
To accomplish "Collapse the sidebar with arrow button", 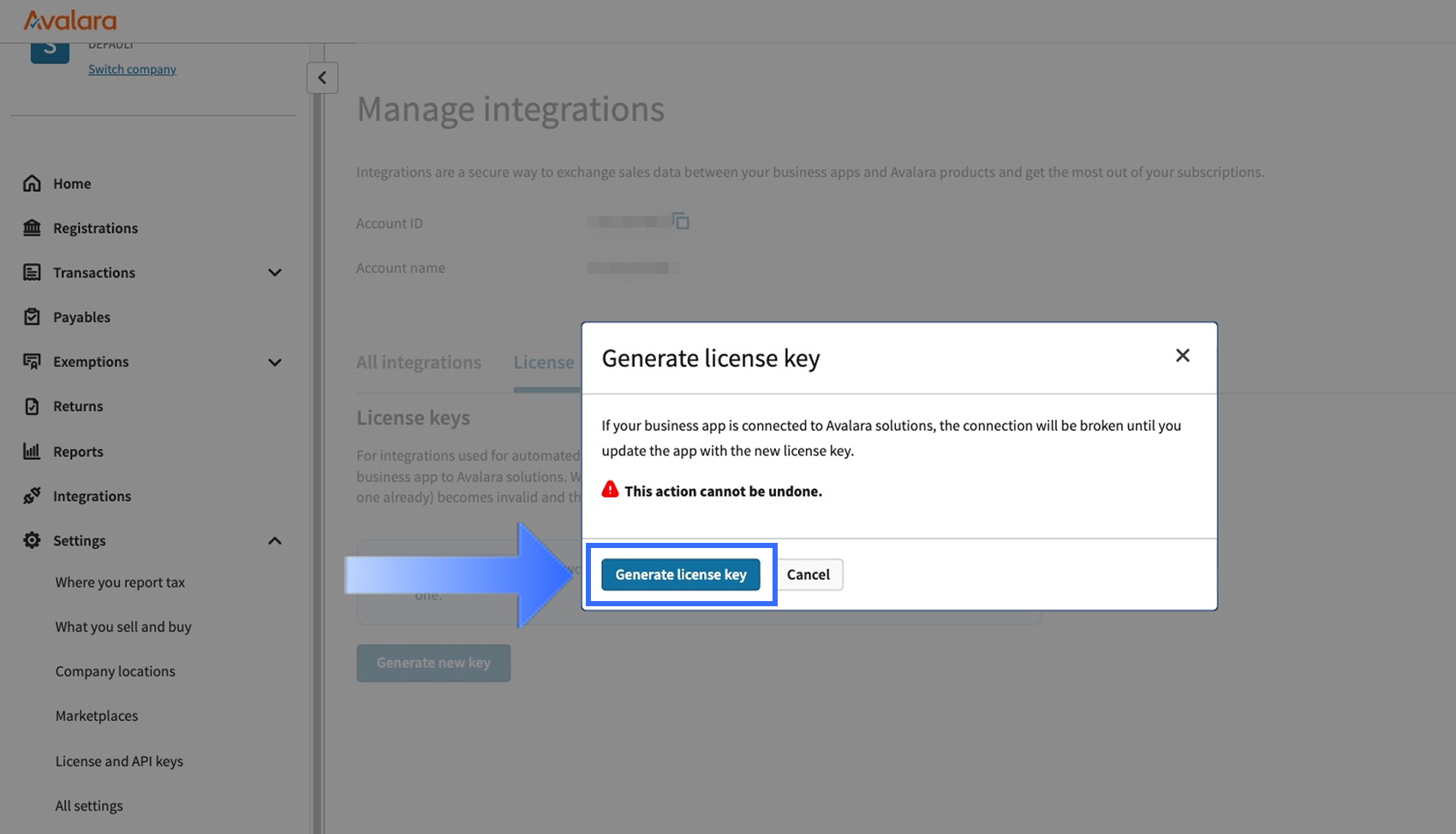I will click(322, 78).
